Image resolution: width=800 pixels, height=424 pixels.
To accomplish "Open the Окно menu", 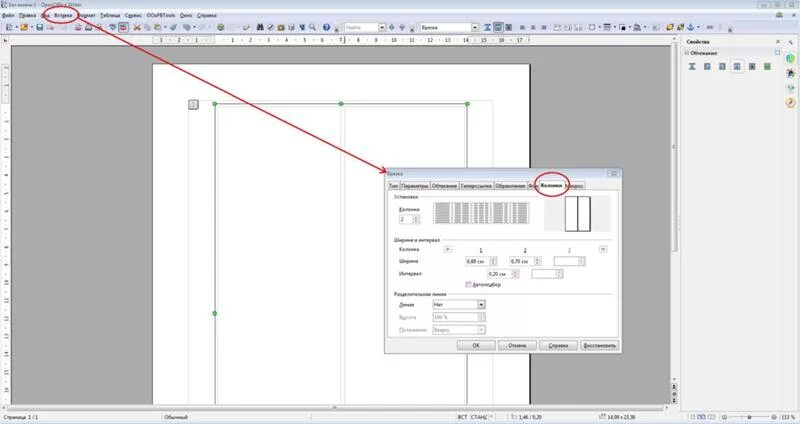I will (x=186, y=16).
